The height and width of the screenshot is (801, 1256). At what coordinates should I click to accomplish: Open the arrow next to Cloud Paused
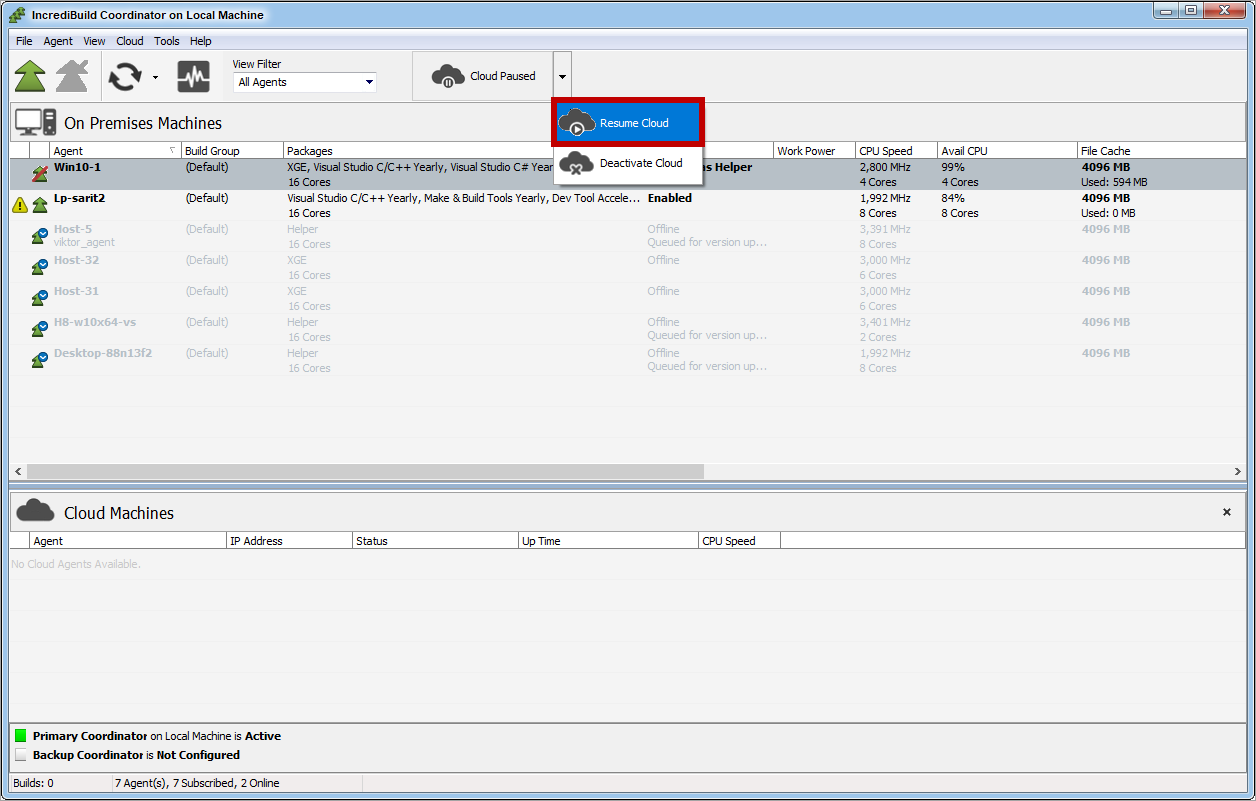pos(562,76)
